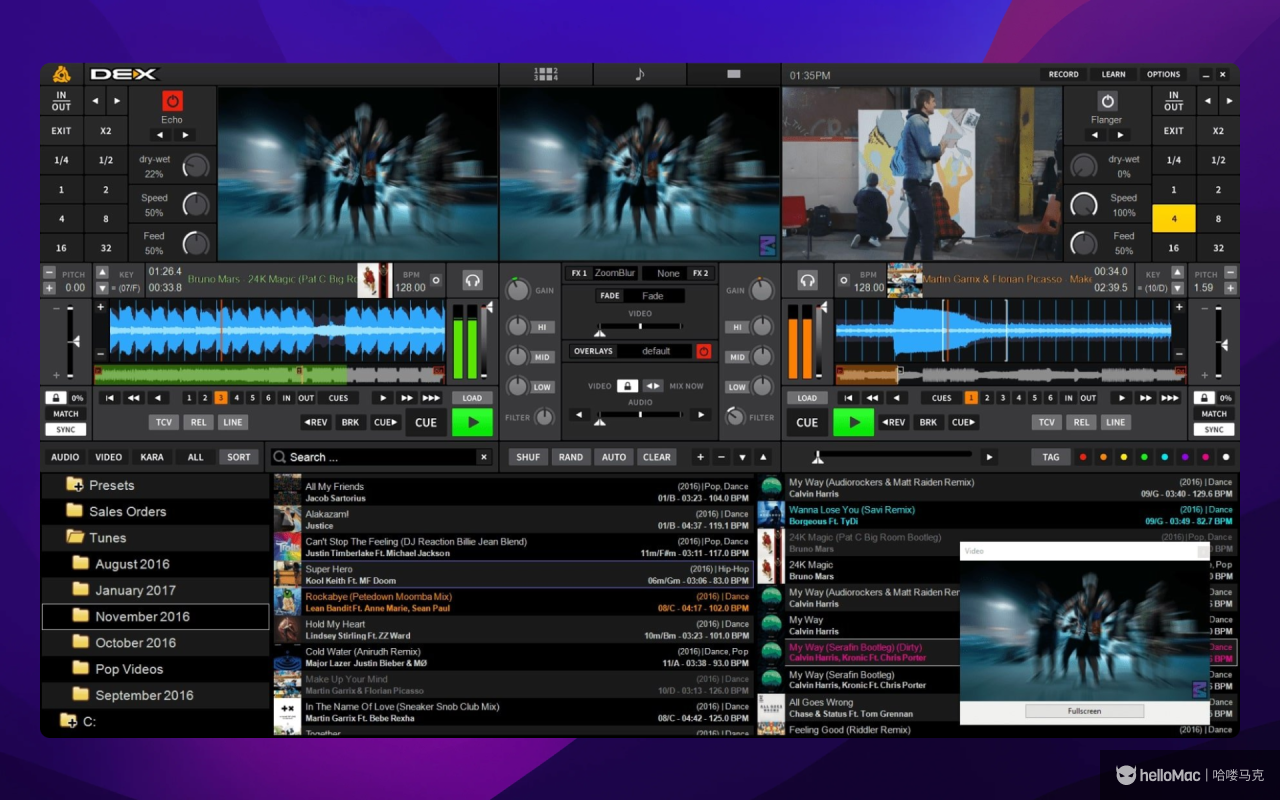Open the OPTIONS menu in the top bar

pyautogui.click(x=1163, y=74)
